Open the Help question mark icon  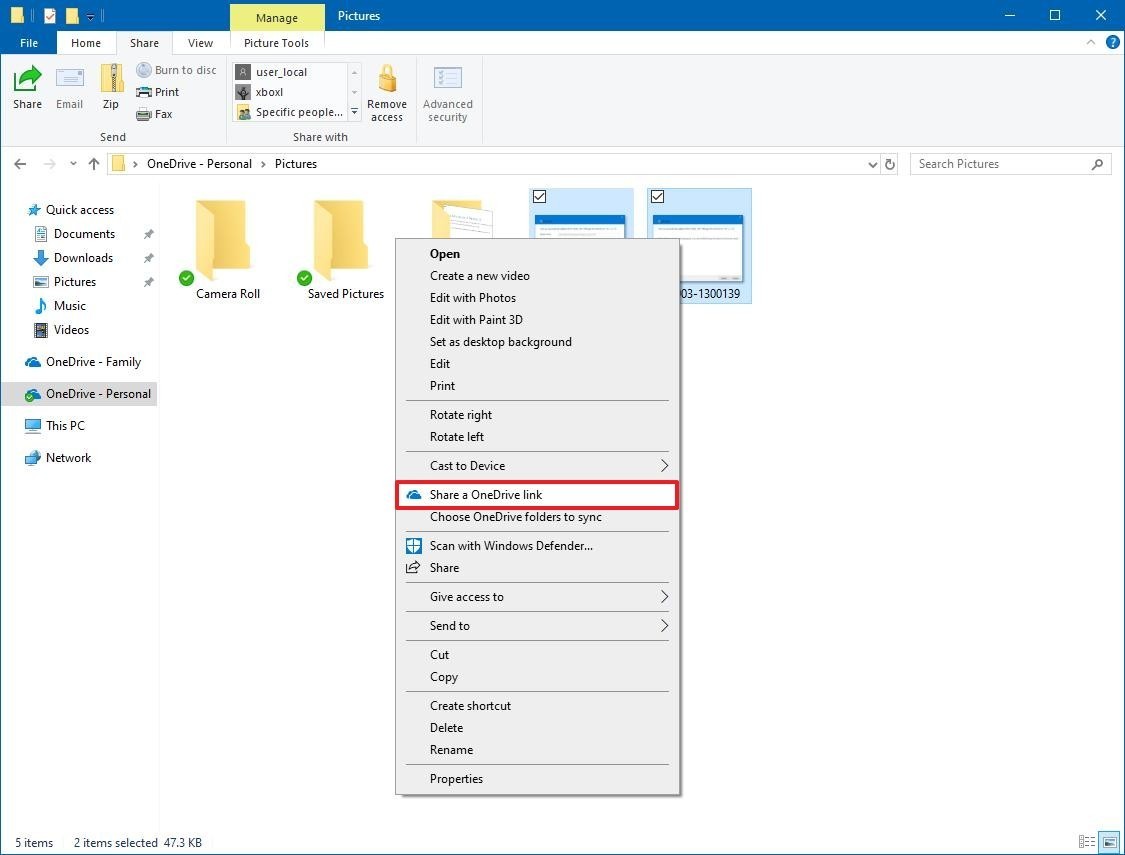pyautogui.click(x=1113, y=42)
